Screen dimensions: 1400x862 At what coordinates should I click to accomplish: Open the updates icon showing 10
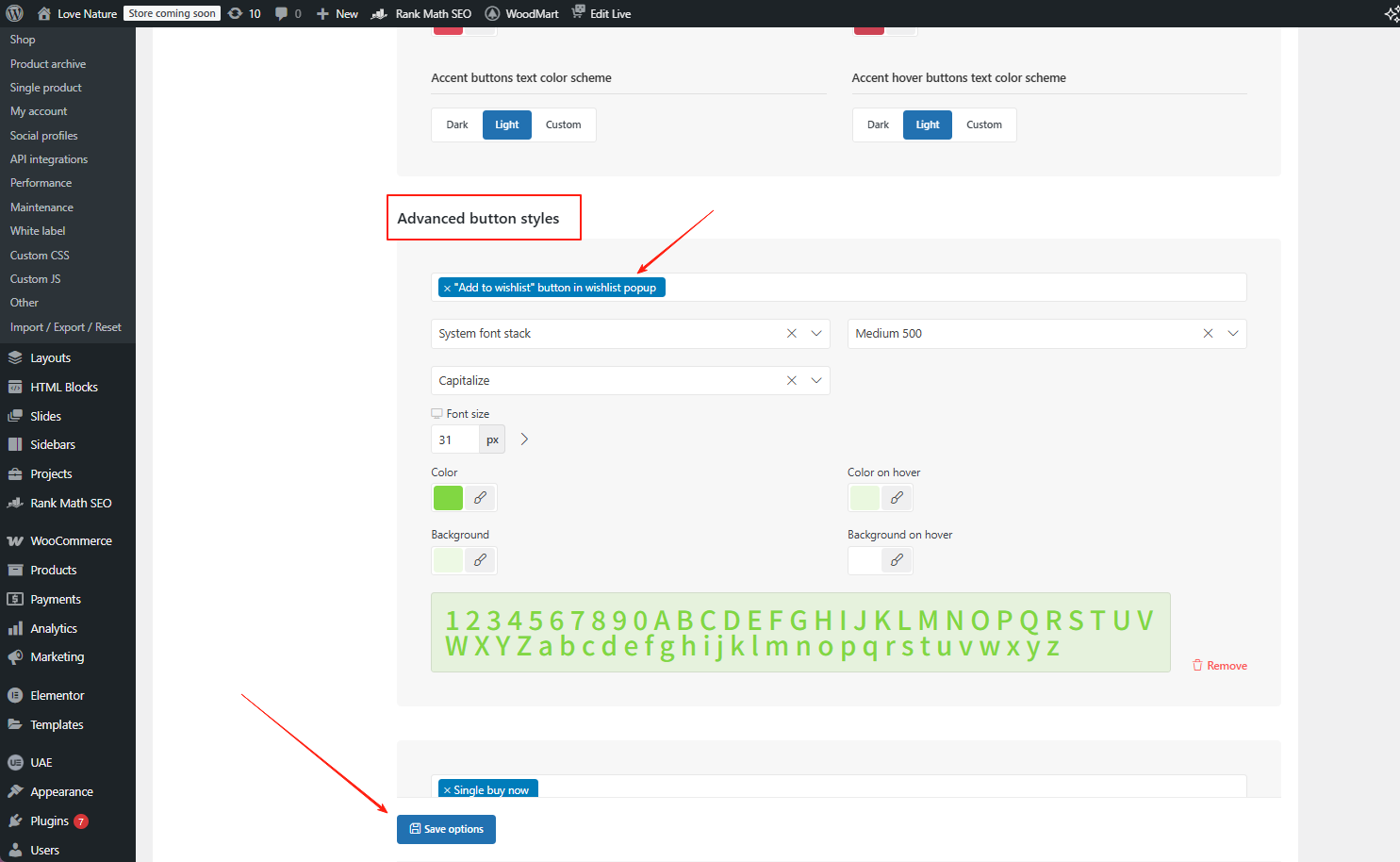point(244,13)
